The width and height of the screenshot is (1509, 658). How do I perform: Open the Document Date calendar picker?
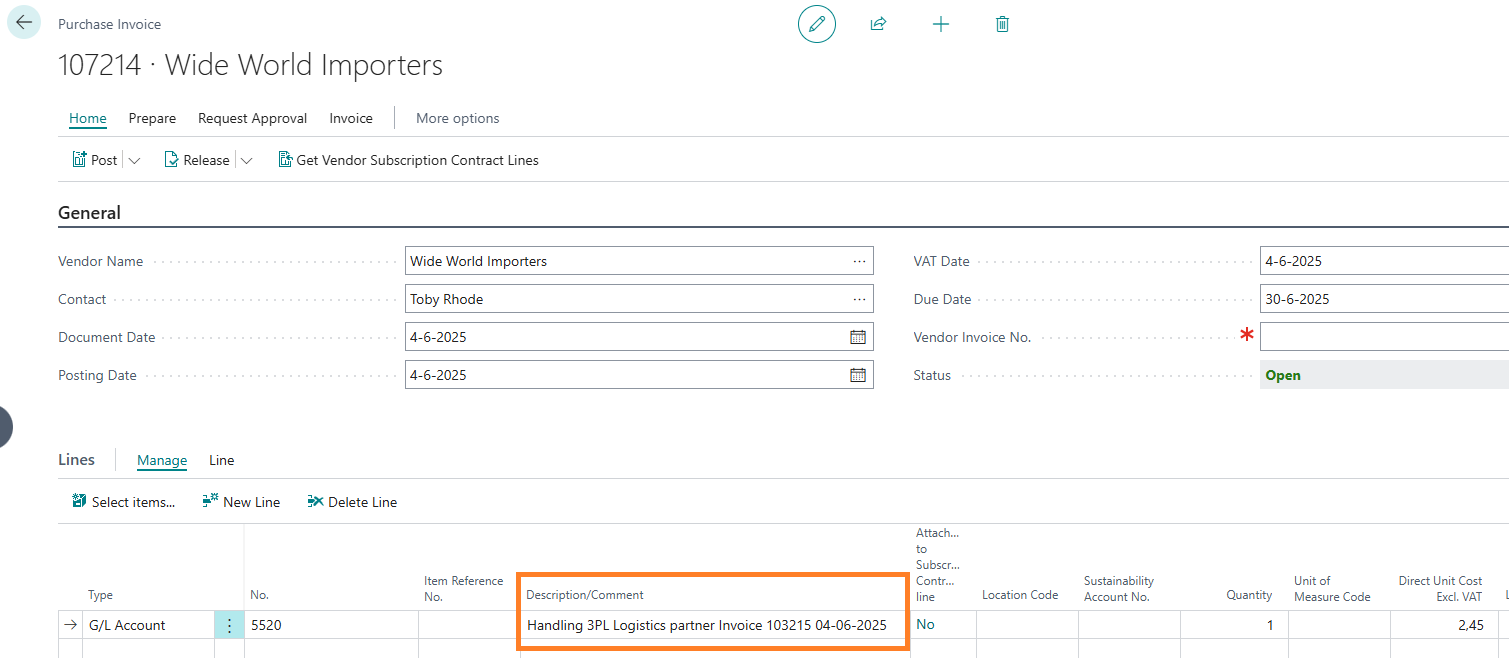858,337
